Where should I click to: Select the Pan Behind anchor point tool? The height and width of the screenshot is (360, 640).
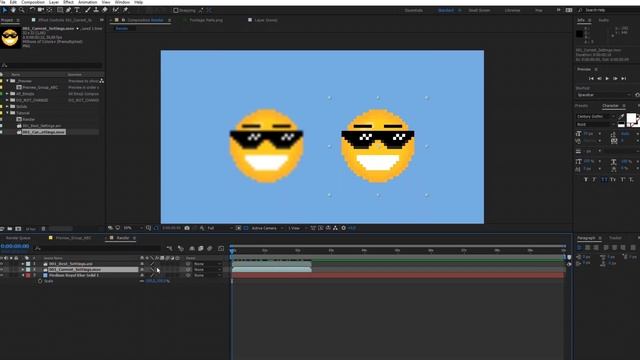point(50,10)
